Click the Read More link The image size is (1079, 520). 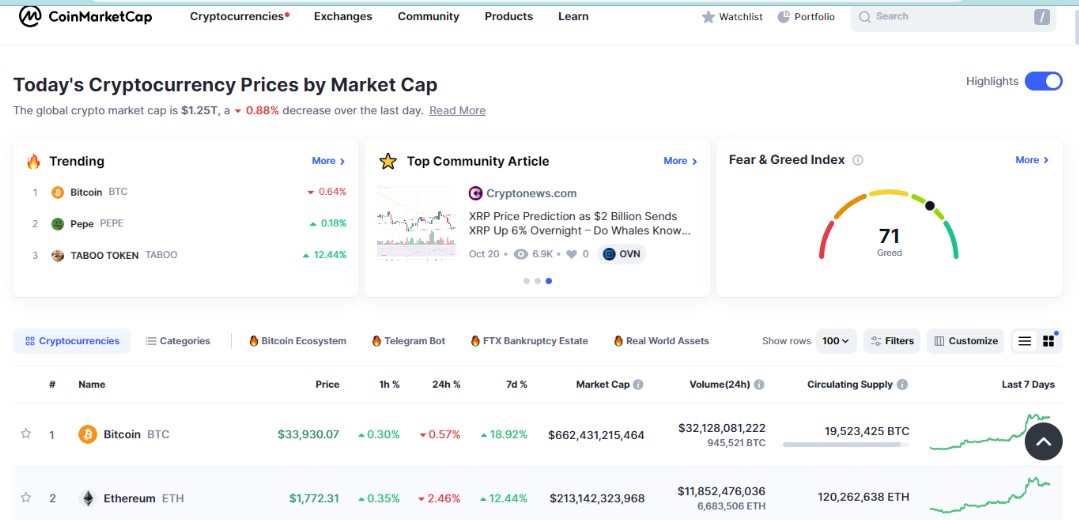pos(457,110)
